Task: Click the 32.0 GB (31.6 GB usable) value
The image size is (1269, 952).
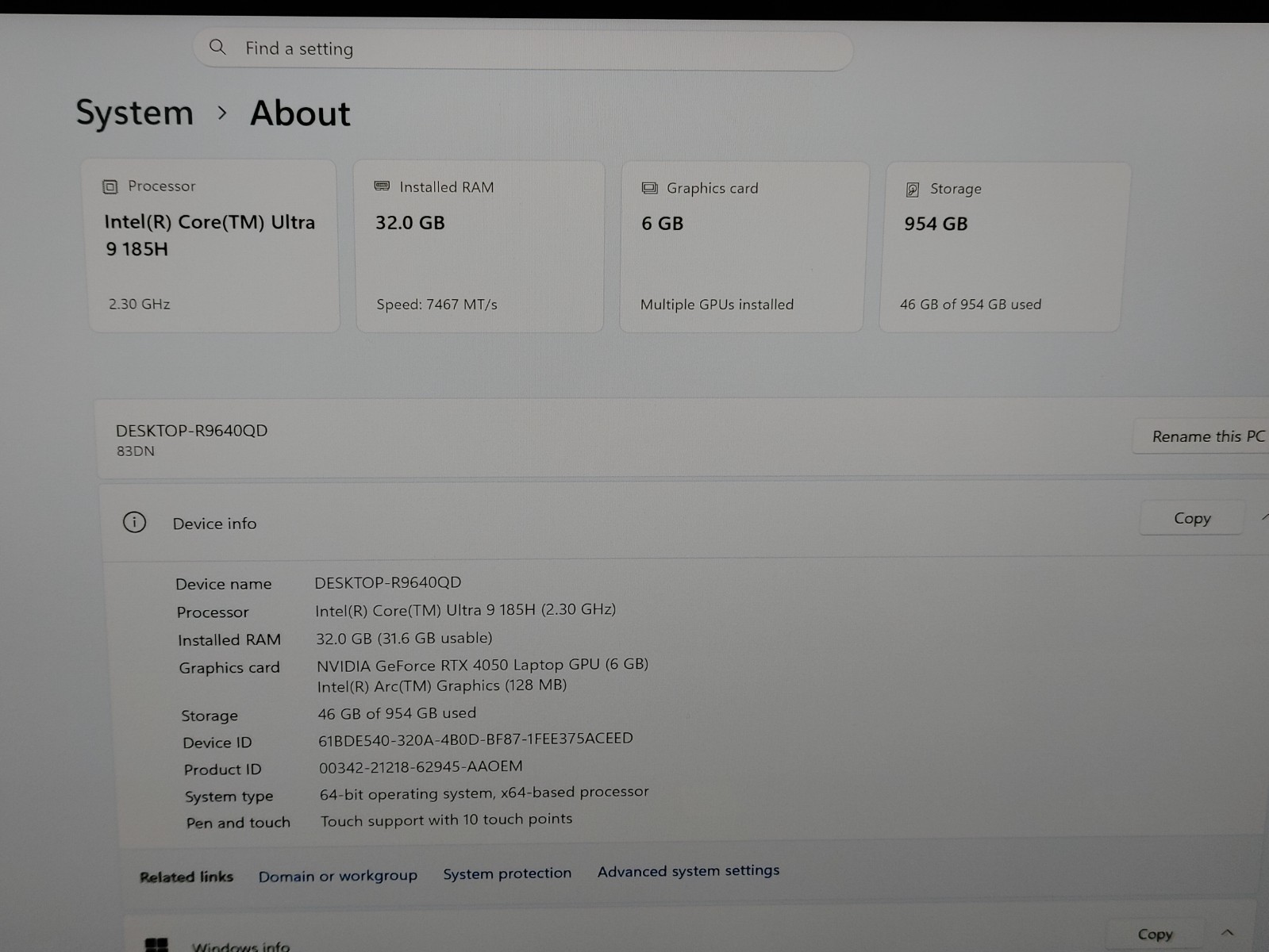Action: (x=404, y=638)
